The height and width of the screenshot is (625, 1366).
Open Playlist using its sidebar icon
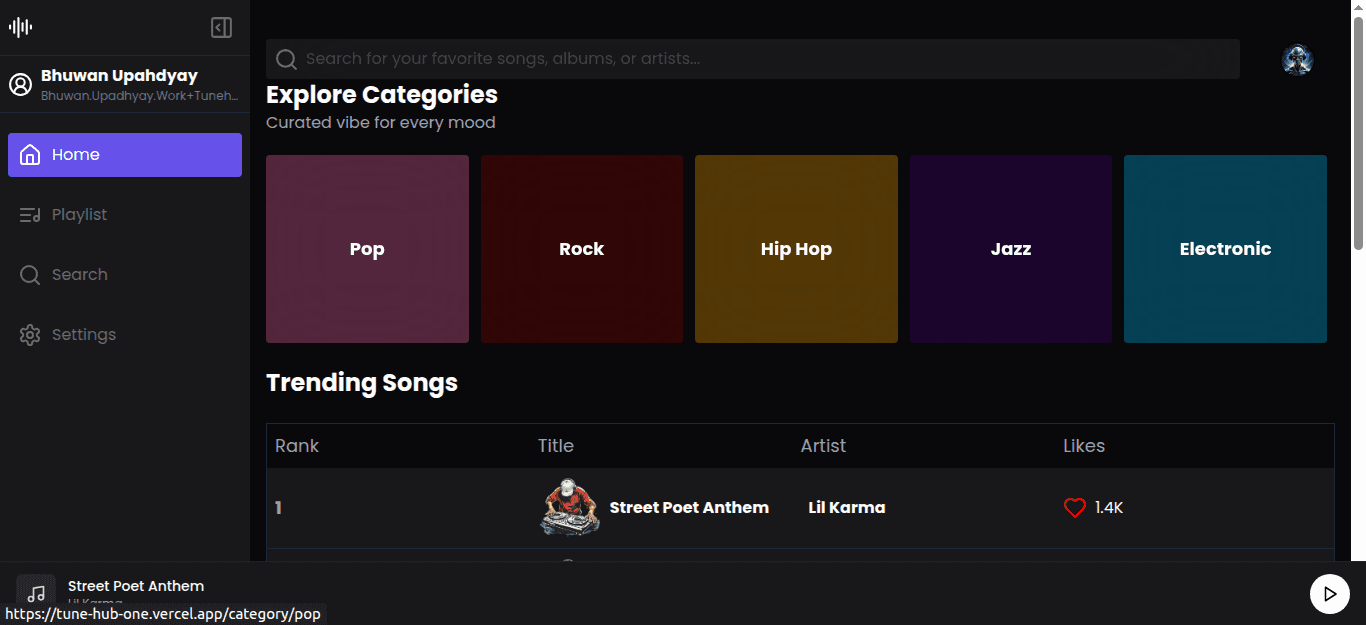pyautogui.click(x=30, y=214)
